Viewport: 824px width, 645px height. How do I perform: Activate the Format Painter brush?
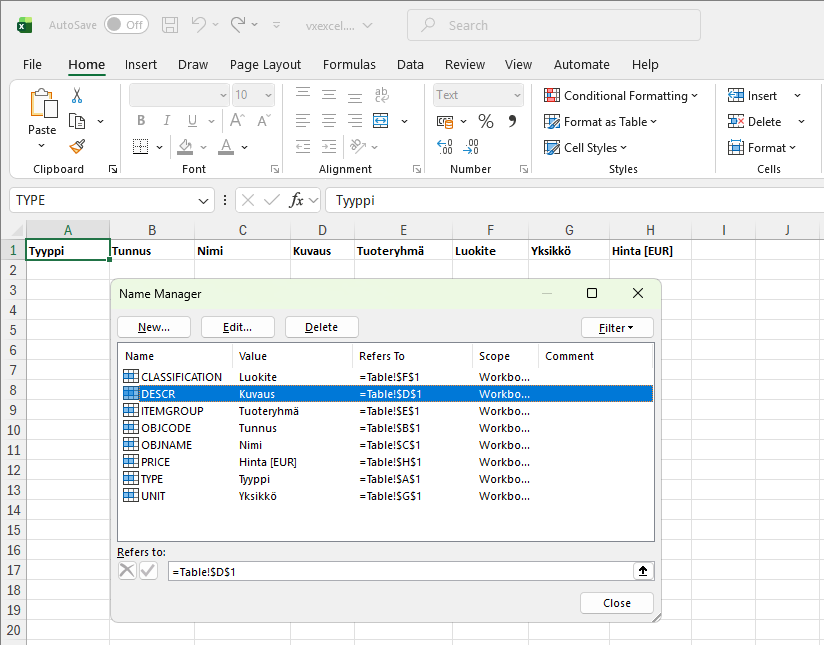[x=77, y=147]
